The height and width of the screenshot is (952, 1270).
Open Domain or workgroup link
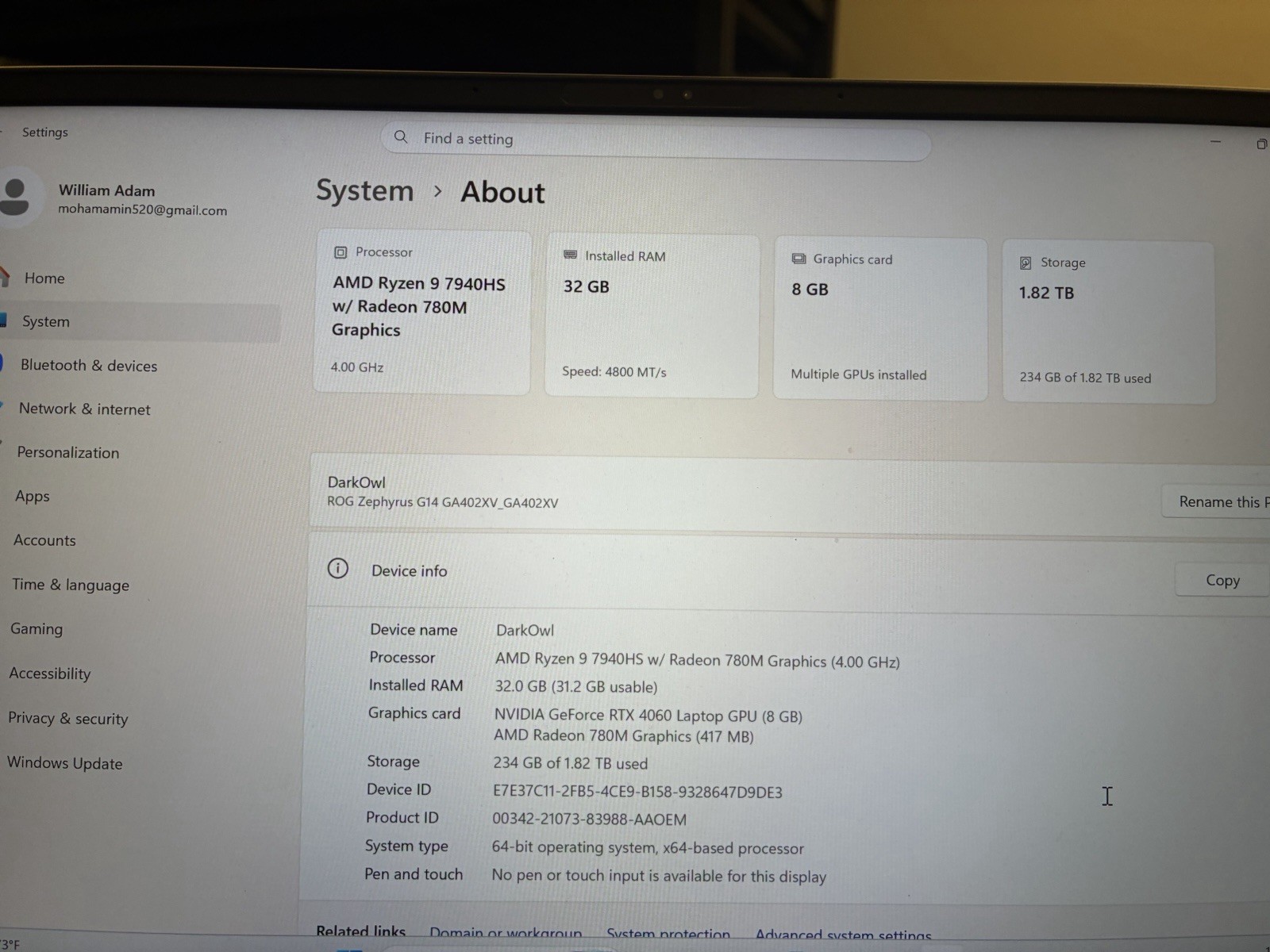click(x=506, y=934)
